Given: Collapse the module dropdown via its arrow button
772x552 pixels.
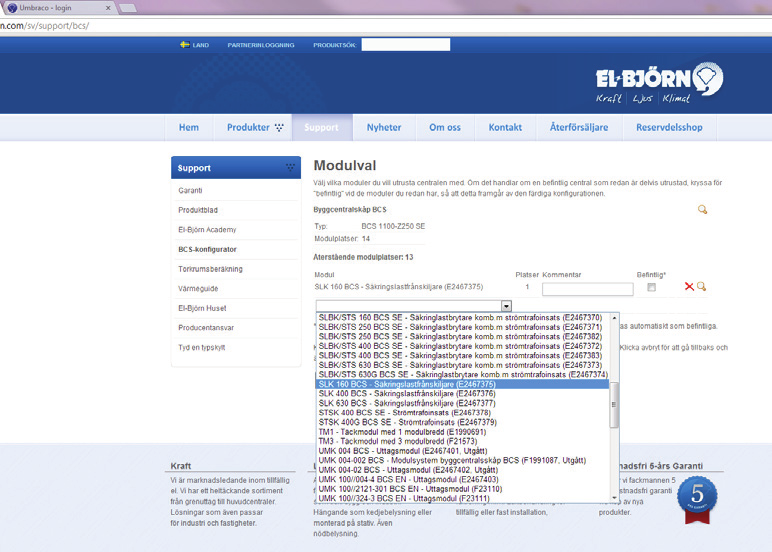Looking at the screenshot, I should coord(506,306).
